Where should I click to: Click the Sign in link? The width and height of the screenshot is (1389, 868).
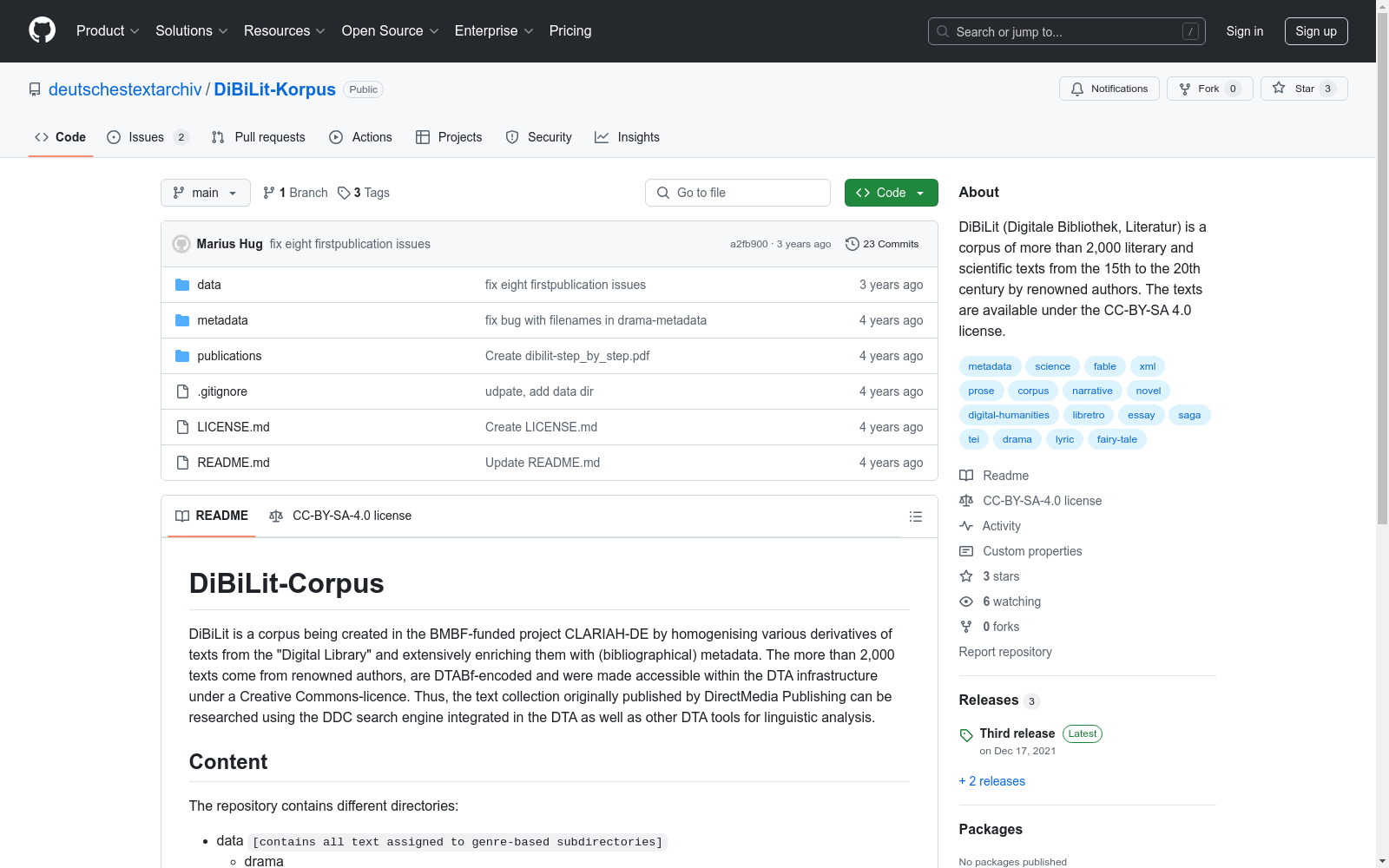click(x=1245, y=31)
